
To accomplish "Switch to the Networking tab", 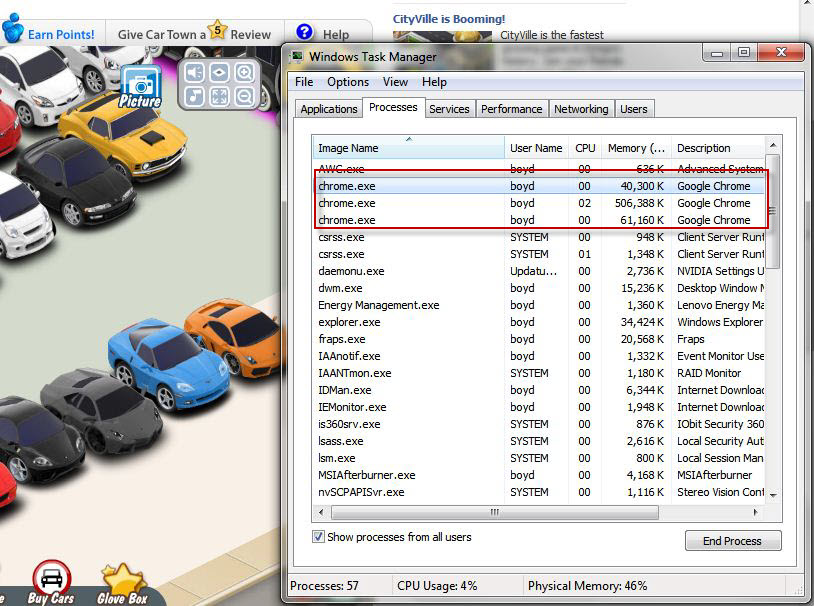I will tap(581, 109).
